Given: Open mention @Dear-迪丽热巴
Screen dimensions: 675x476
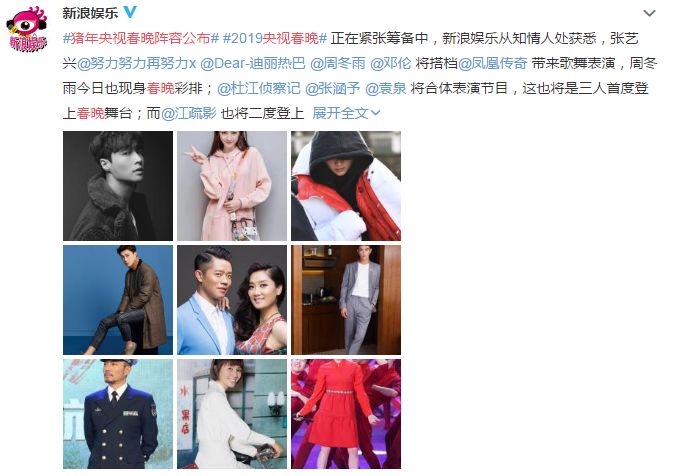Looking at the screenshot, I should (253, 63).
